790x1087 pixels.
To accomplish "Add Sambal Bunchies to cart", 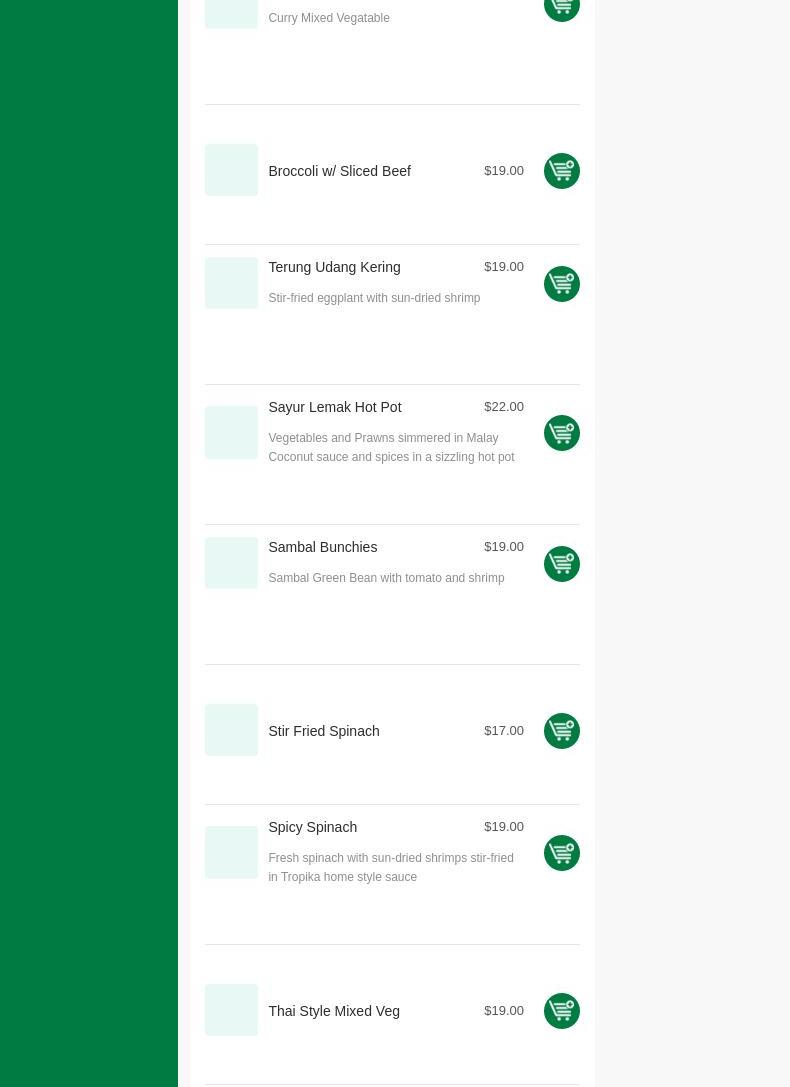I will click(x=561, y=564).
